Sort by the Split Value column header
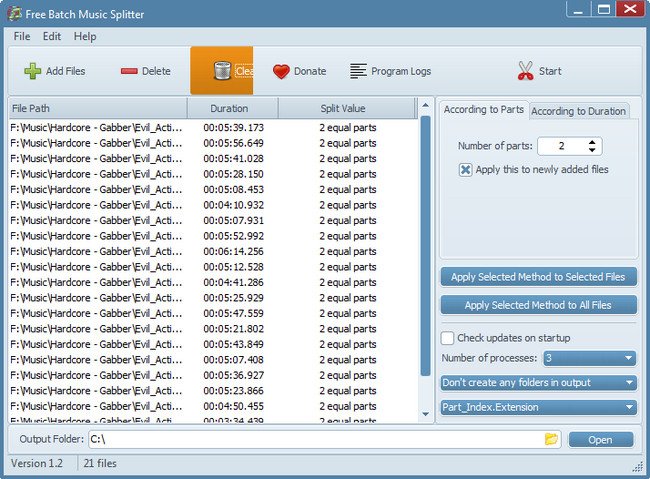This screenshot has height=479, width=650. 346,109
